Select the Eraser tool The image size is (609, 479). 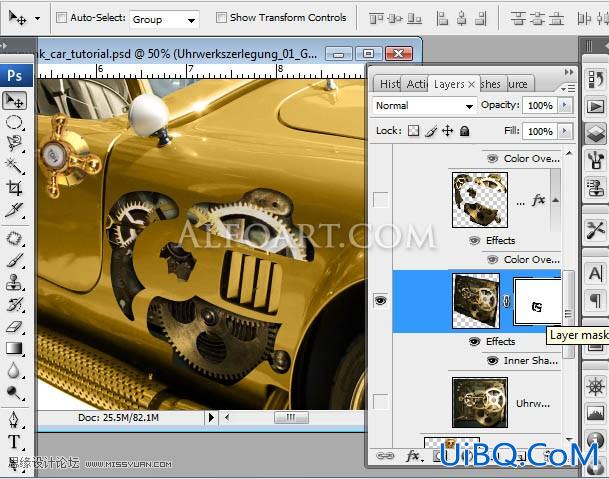14,327
